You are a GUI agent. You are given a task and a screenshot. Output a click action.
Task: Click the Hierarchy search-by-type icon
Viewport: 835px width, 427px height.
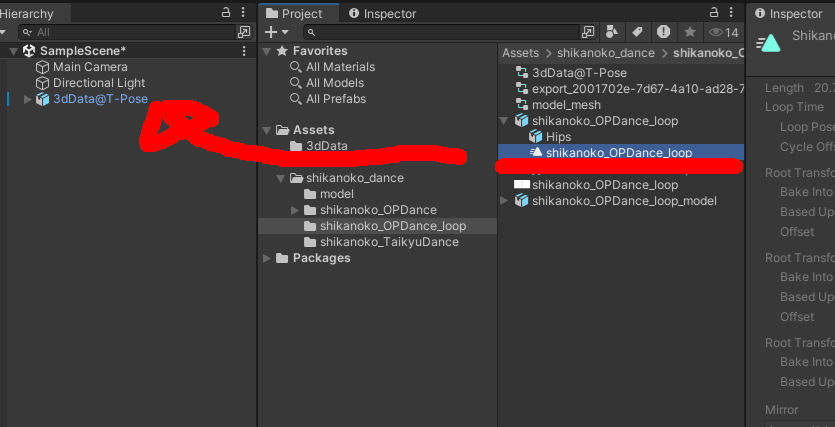click(243, 32)
